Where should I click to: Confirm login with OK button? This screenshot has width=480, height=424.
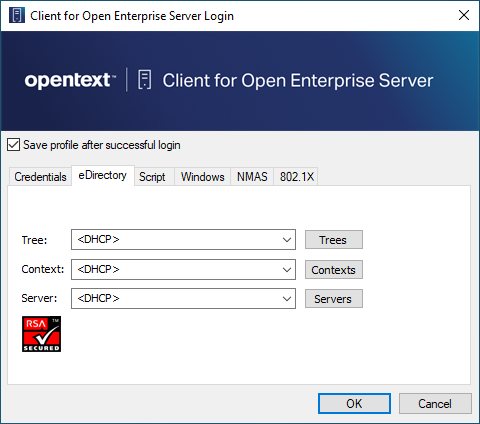pos(354,404)
